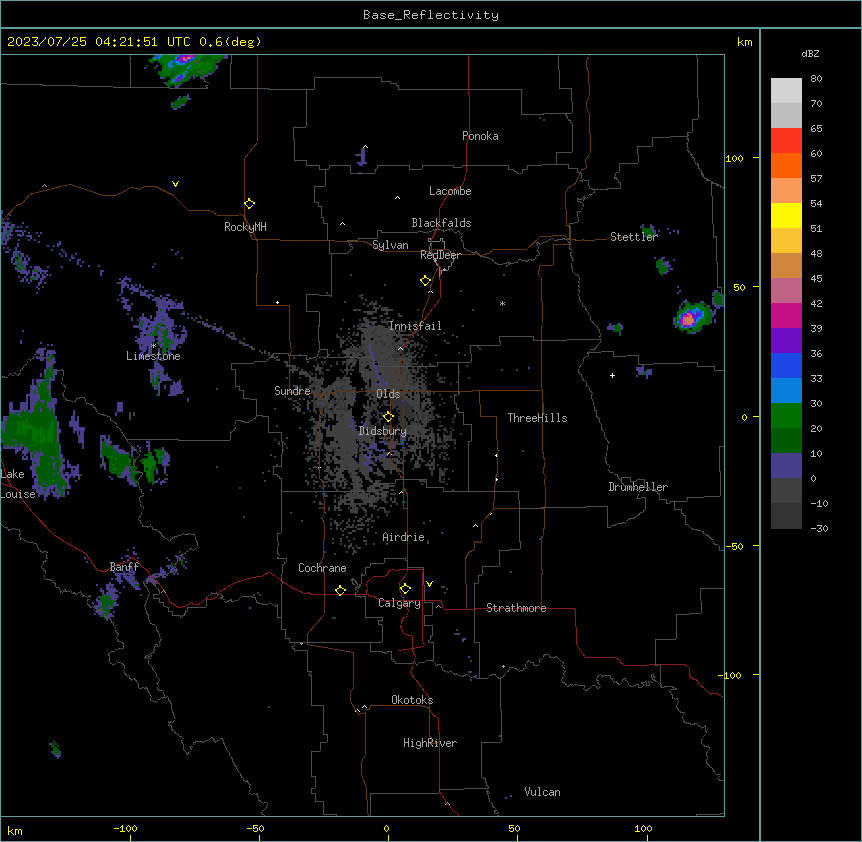Screen dimensions: 862x842
Task: Click the Ponoka city label
Action: [480, 136]
